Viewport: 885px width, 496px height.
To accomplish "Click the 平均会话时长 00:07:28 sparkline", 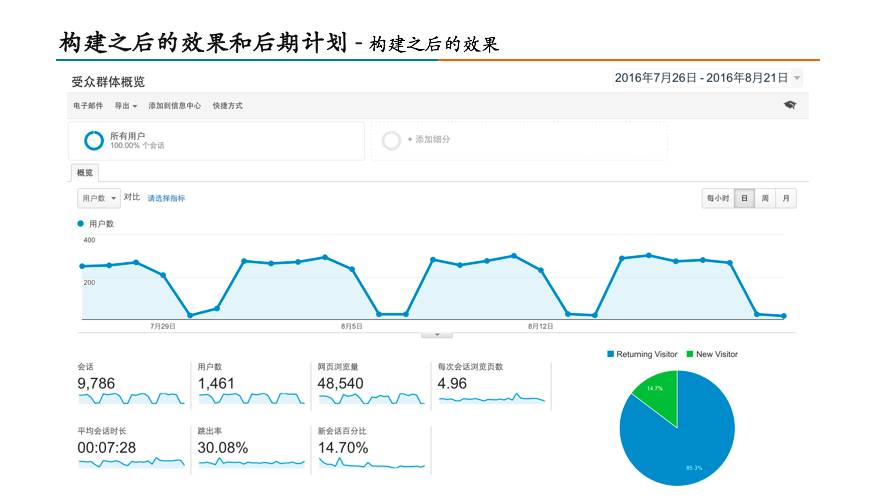I will pos(131,462).
